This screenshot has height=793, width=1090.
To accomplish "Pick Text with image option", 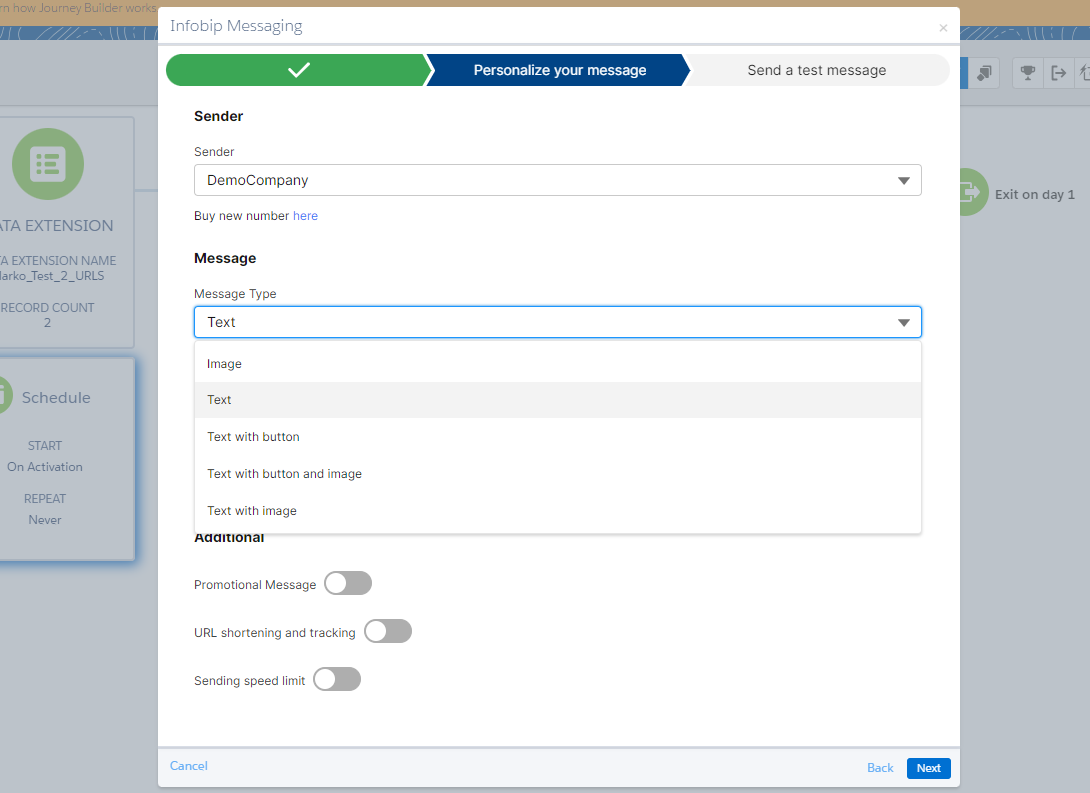I will (558, 510).
